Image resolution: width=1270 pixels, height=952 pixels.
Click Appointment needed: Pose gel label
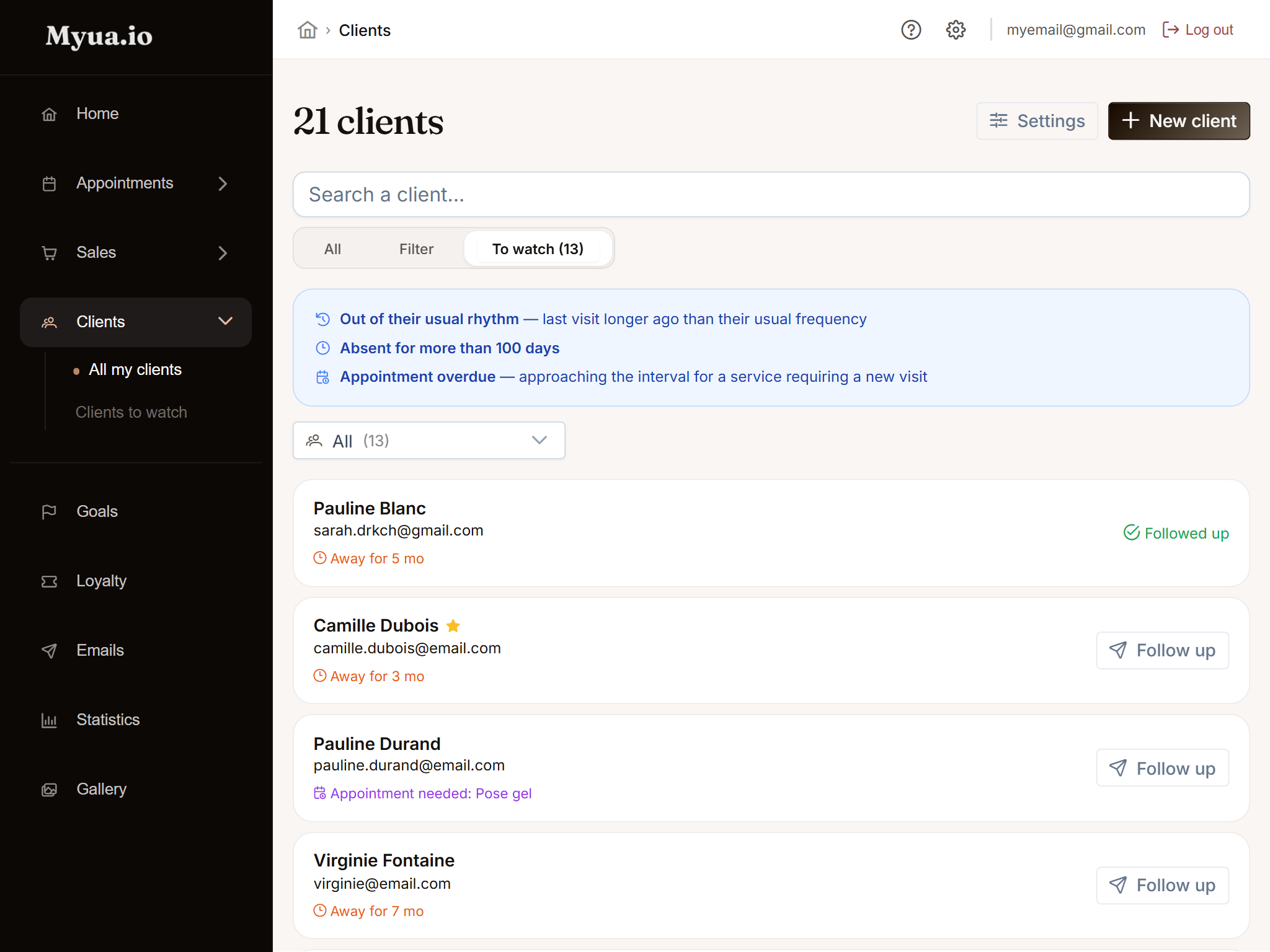tap(423, 793)
